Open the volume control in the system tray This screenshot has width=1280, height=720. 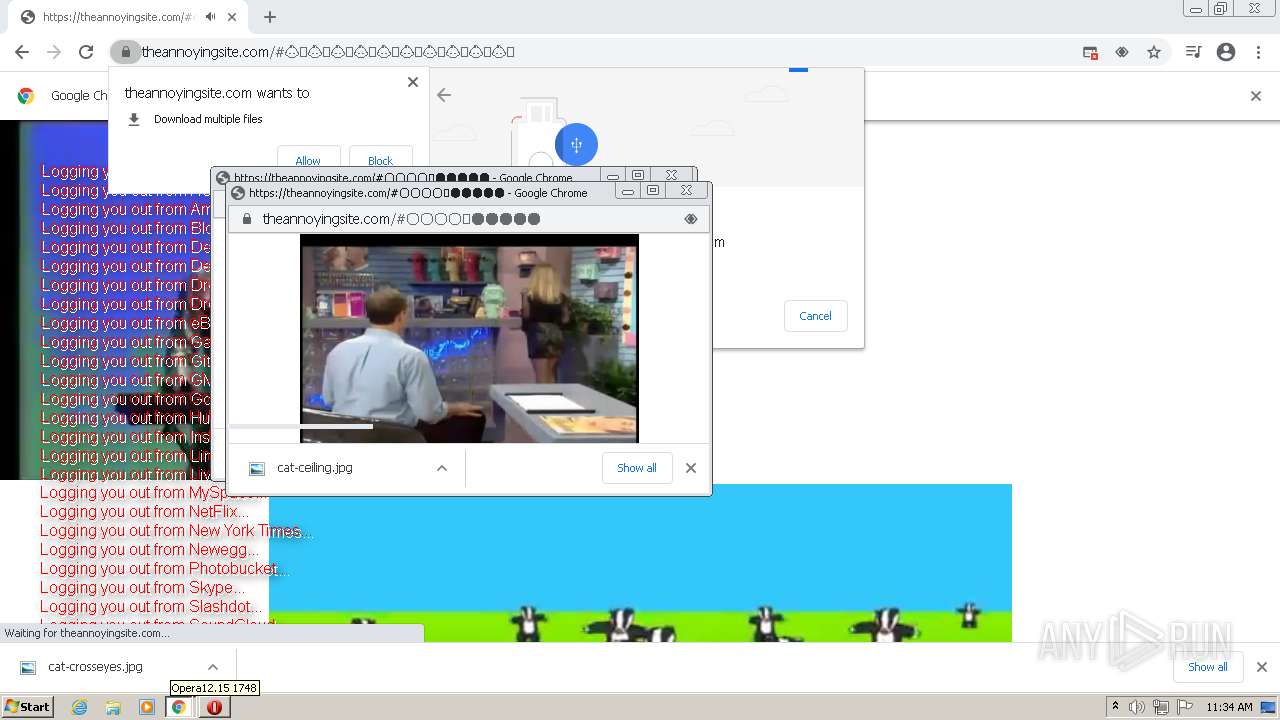pyautogui.click(x=1137, y=707)
